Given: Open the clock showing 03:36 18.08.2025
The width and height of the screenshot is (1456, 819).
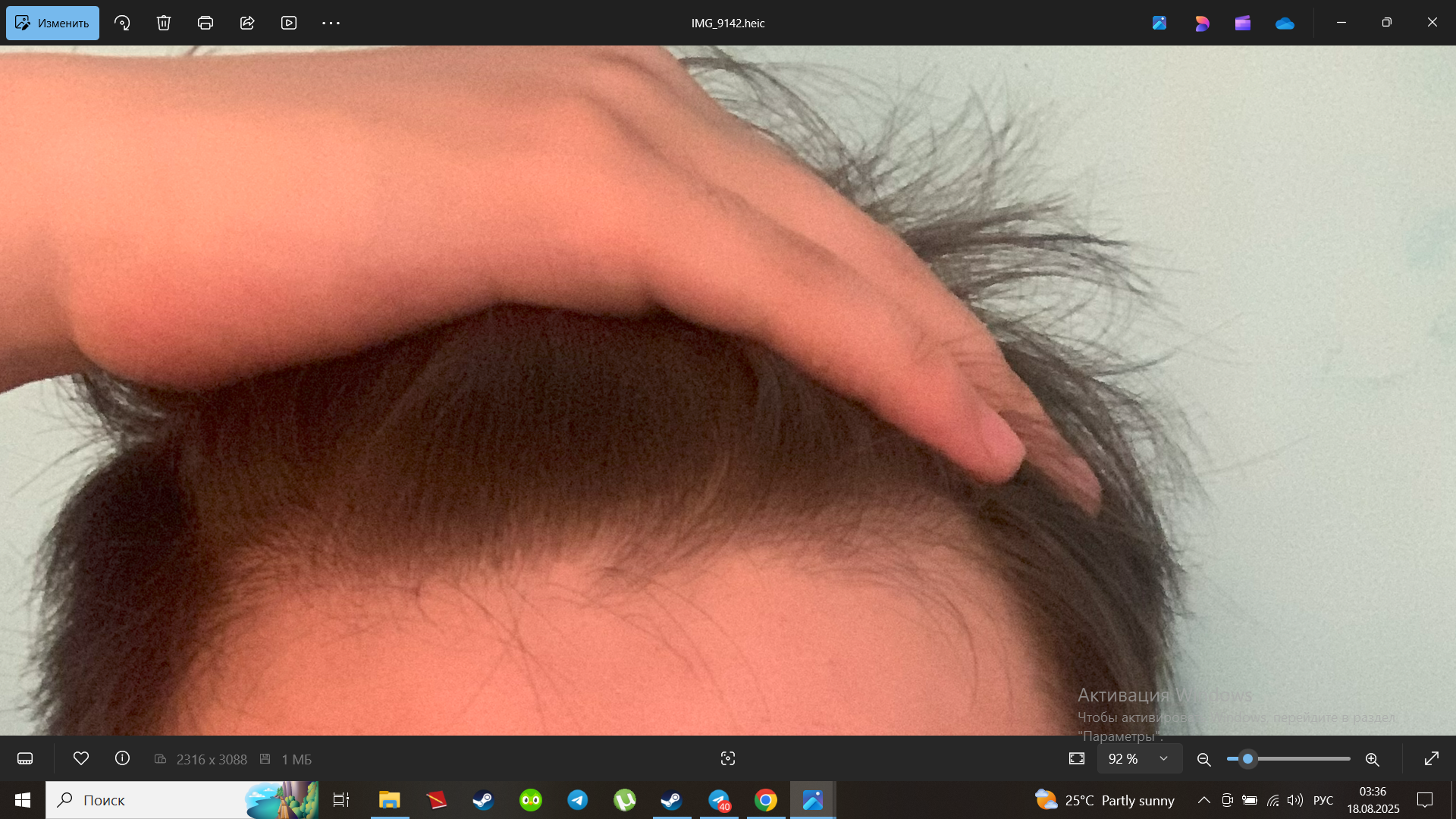Looking at the screenshot, I should [x=1373, y=800].
